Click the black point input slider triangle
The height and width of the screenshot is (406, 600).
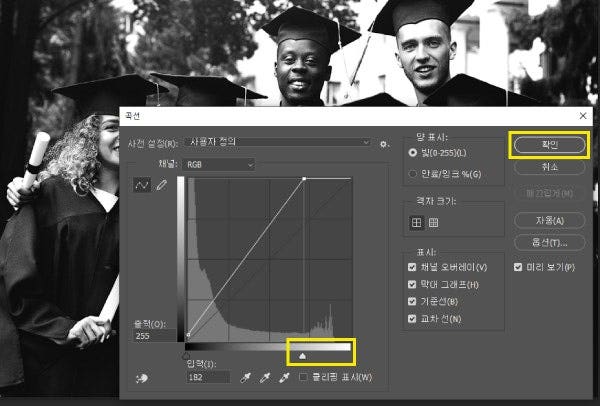(186, 356)
